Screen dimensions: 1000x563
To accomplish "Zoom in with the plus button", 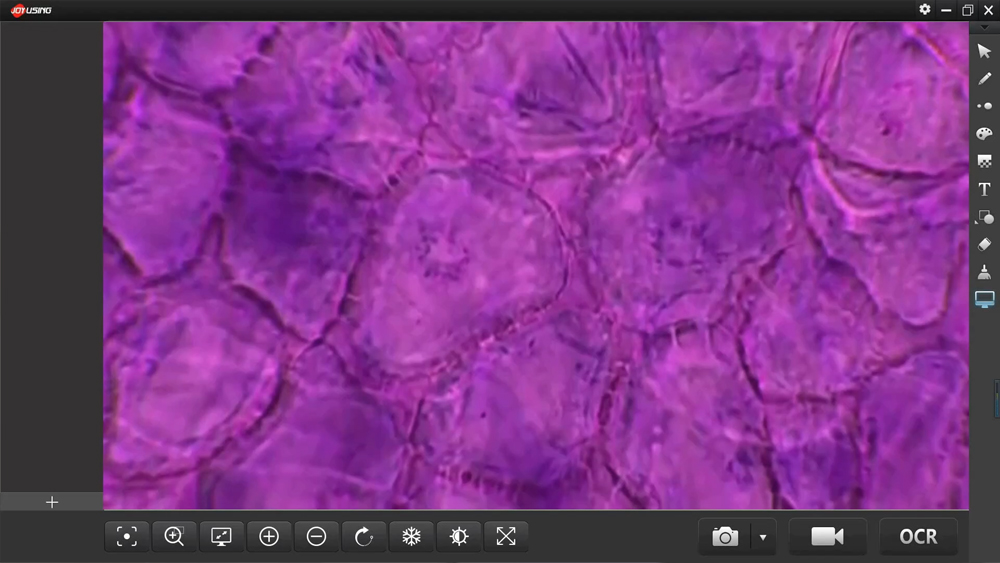I will pyautogui.click(x=269, y=537).
